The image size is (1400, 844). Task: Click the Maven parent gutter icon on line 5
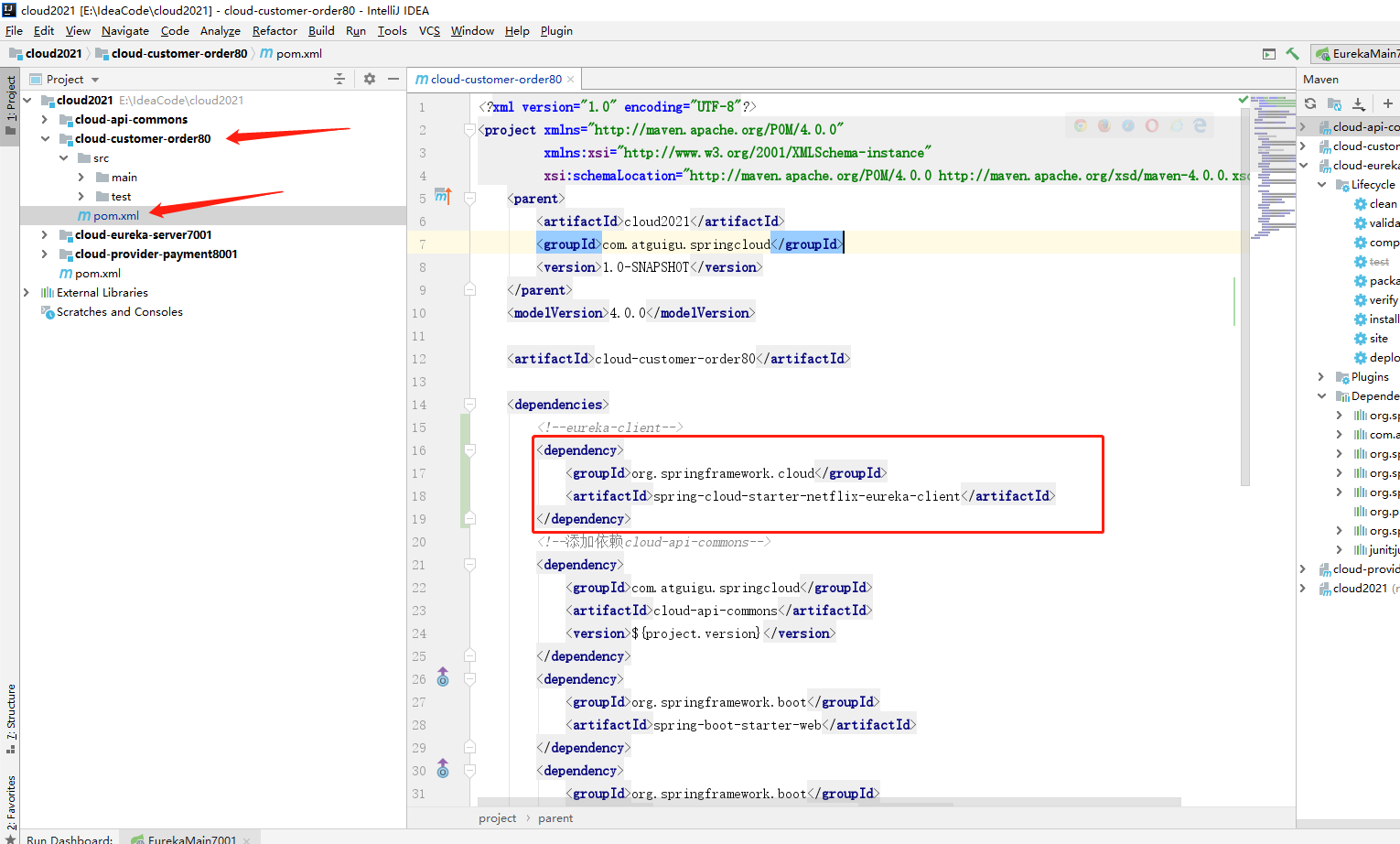pyautogui.click(x=443, y=197)
